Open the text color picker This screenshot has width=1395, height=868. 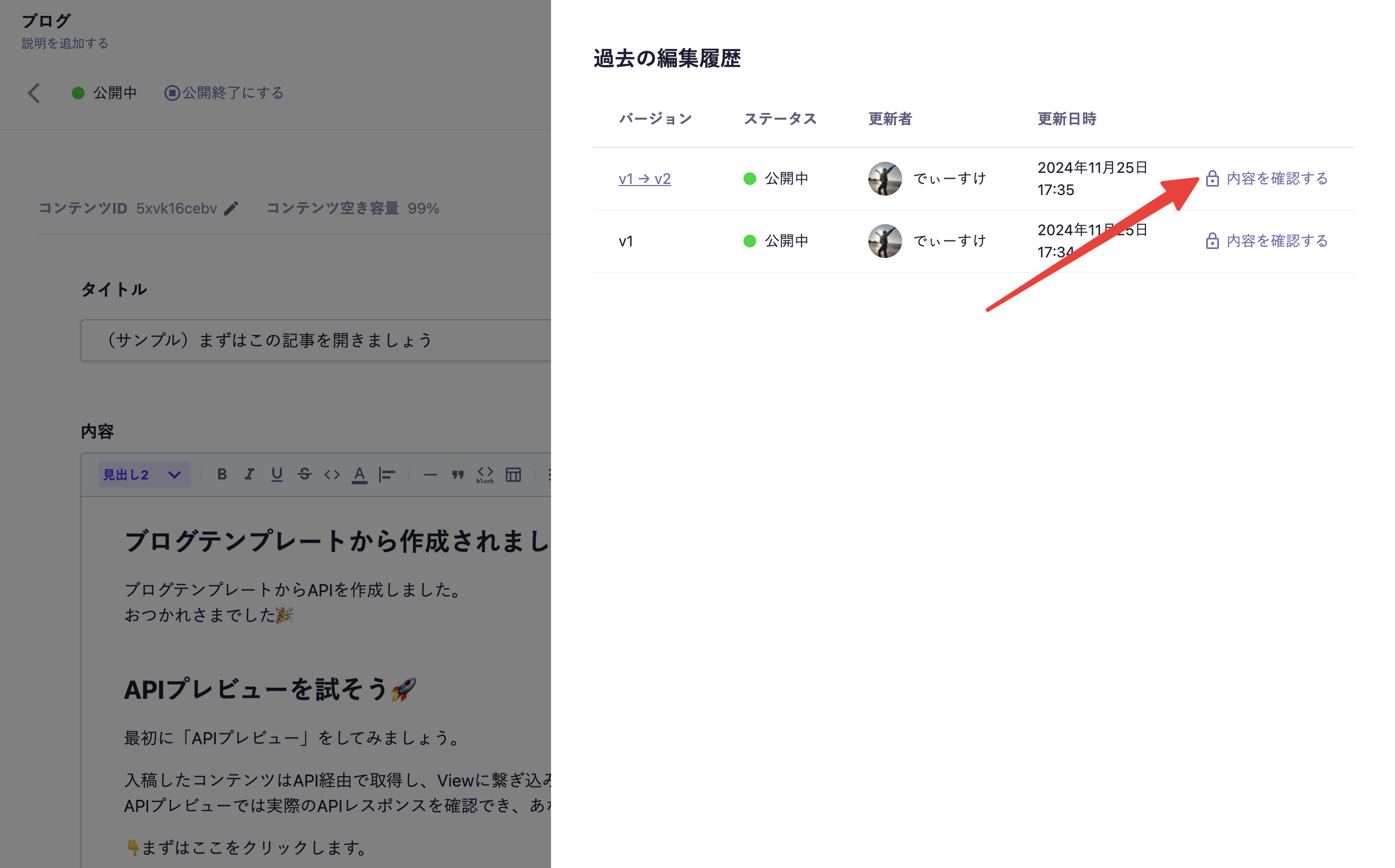coord(360,474)
